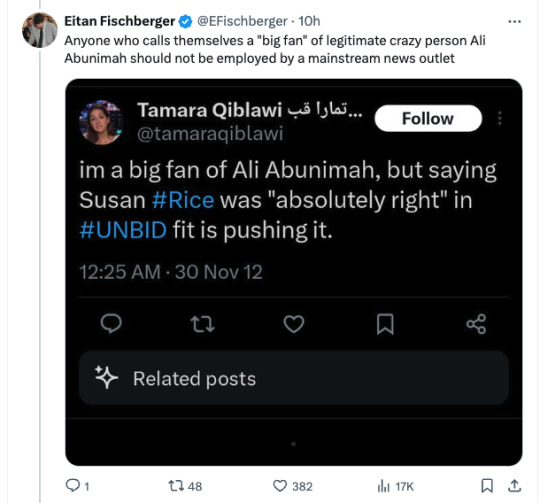Expand Related posts section

(x=294, y=378)
